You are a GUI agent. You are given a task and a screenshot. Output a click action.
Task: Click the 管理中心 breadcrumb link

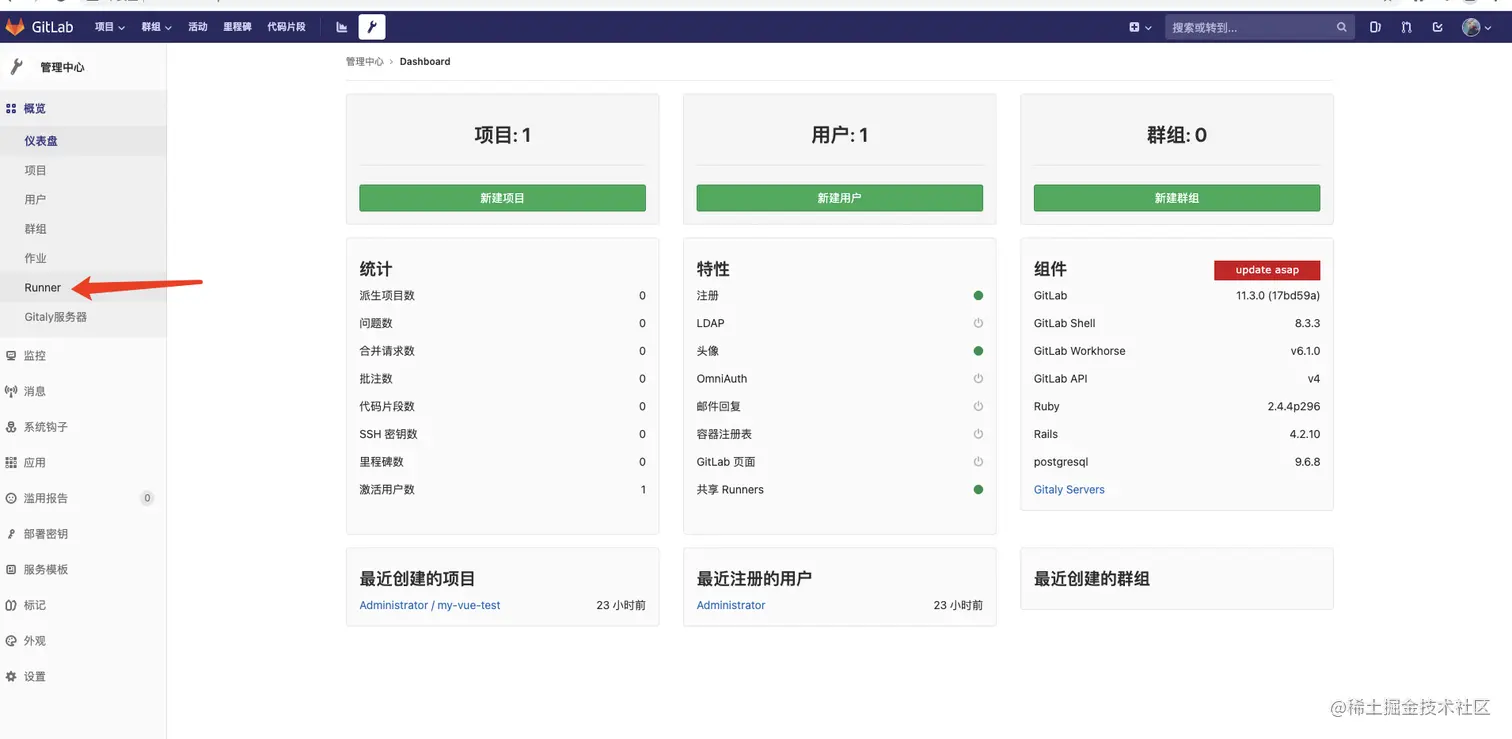[x=365, y=62]
